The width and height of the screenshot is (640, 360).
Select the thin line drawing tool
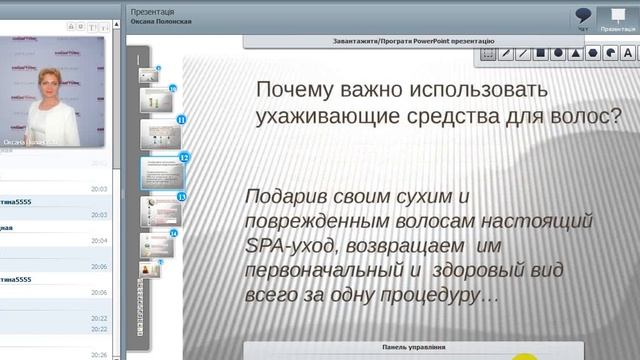tap(523, 53)
